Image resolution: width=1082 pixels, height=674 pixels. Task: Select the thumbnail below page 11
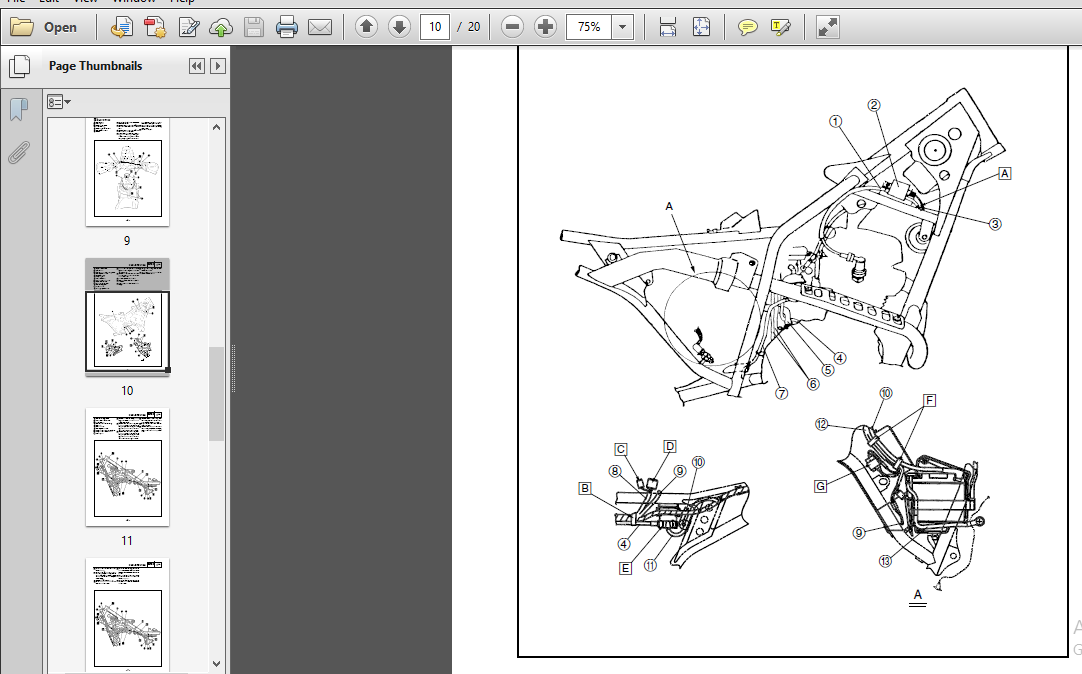(x=127, y=615)
